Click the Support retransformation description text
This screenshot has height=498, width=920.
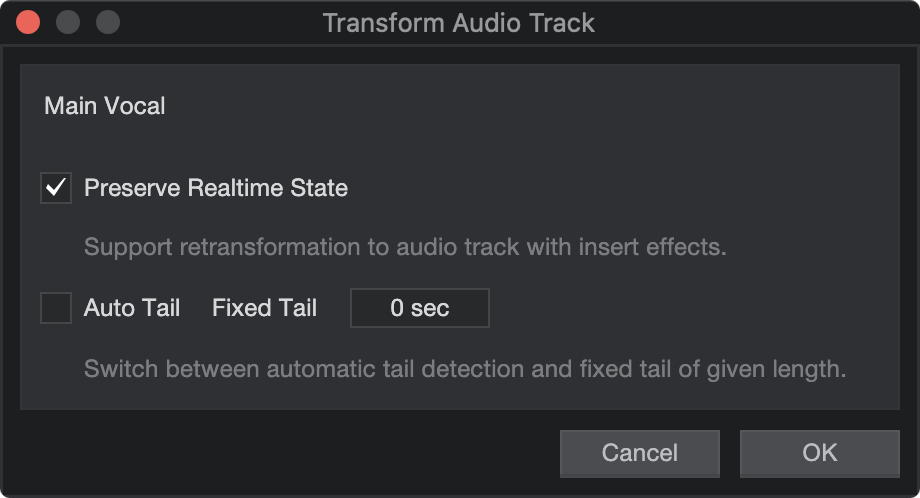(405, 247)
